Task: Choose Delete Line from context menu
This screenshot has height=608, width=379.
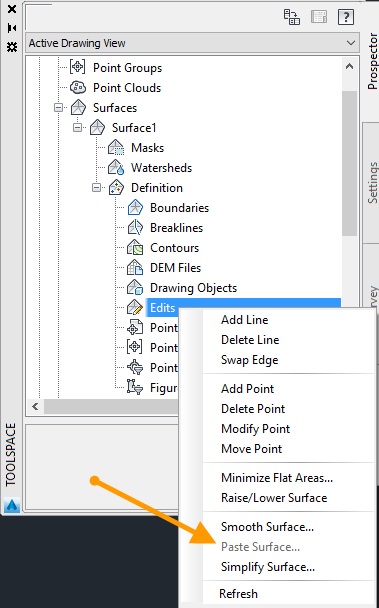Action: coord(250,340)
